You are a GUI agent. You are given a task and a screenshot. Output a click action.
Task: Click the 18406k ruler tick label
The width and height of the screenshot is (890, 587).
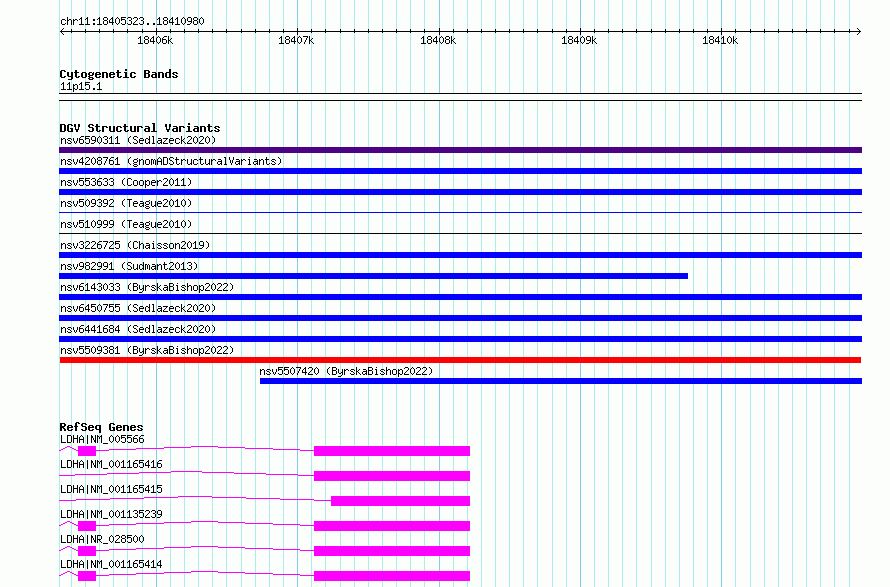click(155, 40)
